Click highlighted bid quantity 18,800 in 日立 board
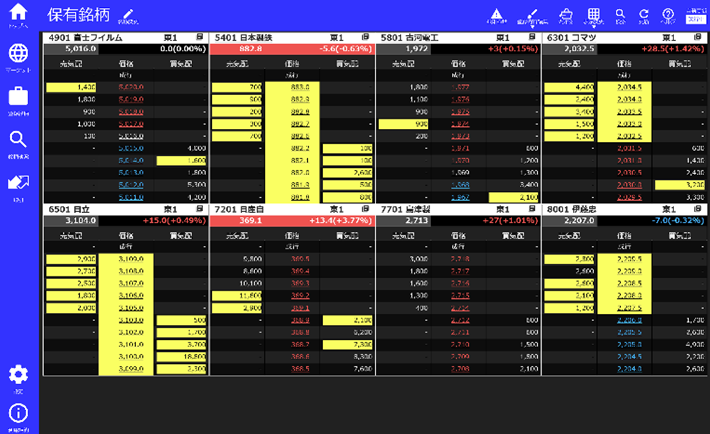 coord(182,357)
